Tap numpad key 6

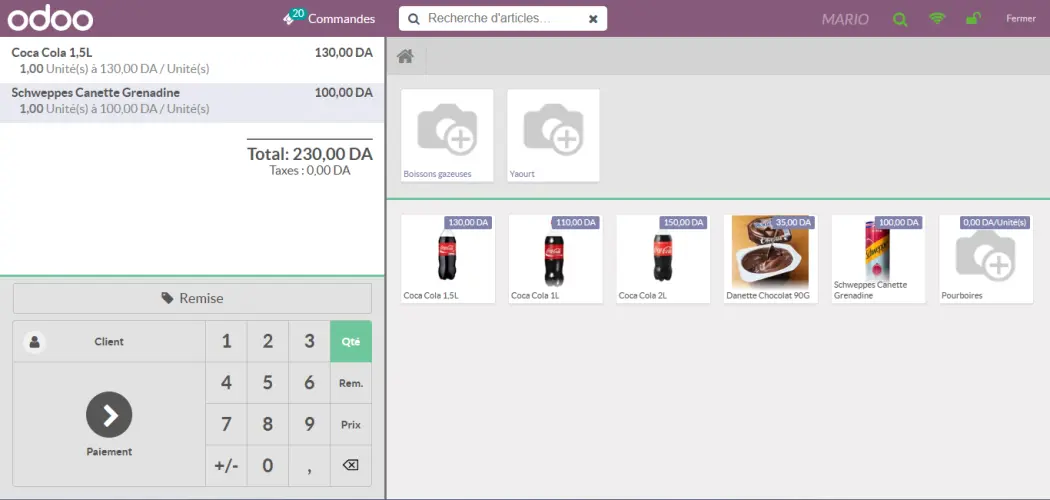click(x=309, y=383)
